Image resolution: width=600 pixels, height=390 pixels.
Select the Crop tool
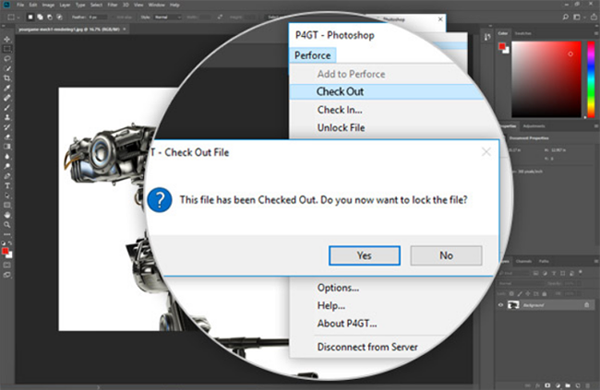click(x=7, y=78)
